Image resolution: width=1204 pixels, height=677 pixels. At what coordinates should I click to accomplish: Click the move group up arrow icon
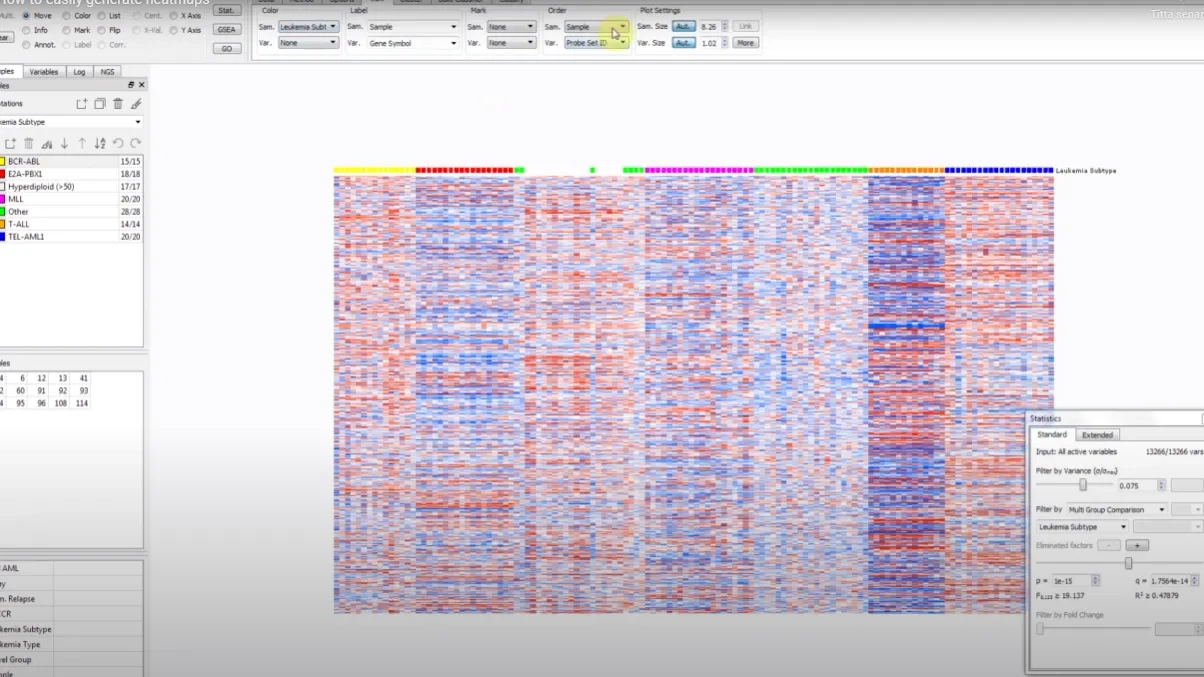tap(82, 144)
